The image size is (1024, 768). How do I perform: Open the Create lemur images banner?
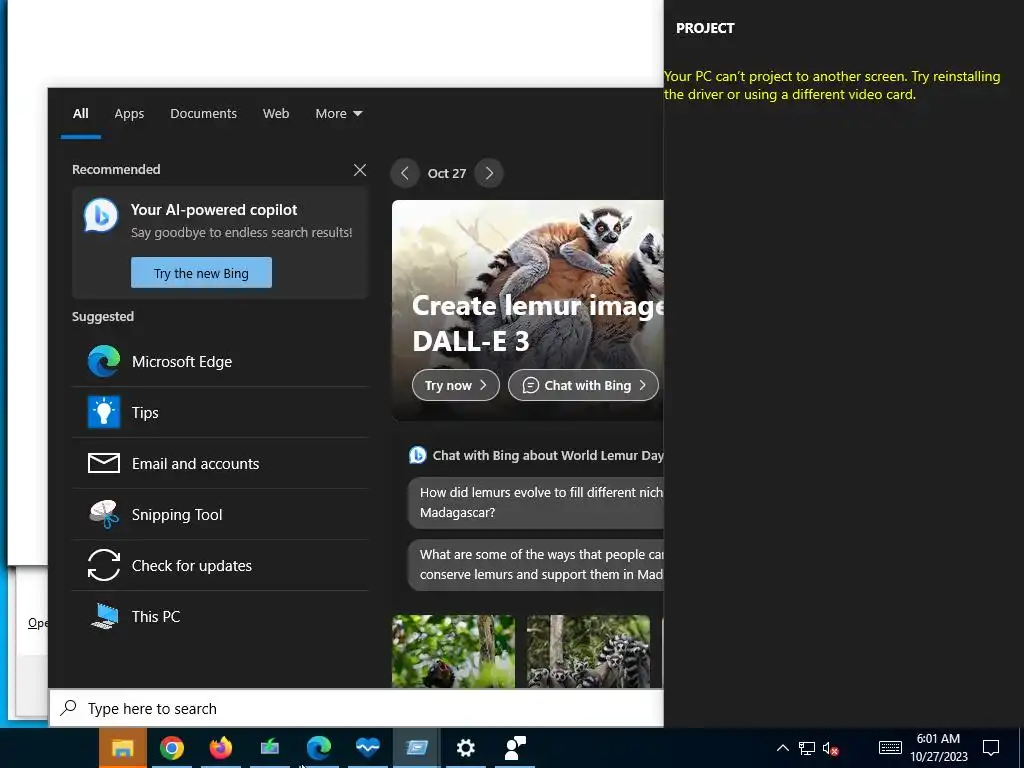(528, 310)
